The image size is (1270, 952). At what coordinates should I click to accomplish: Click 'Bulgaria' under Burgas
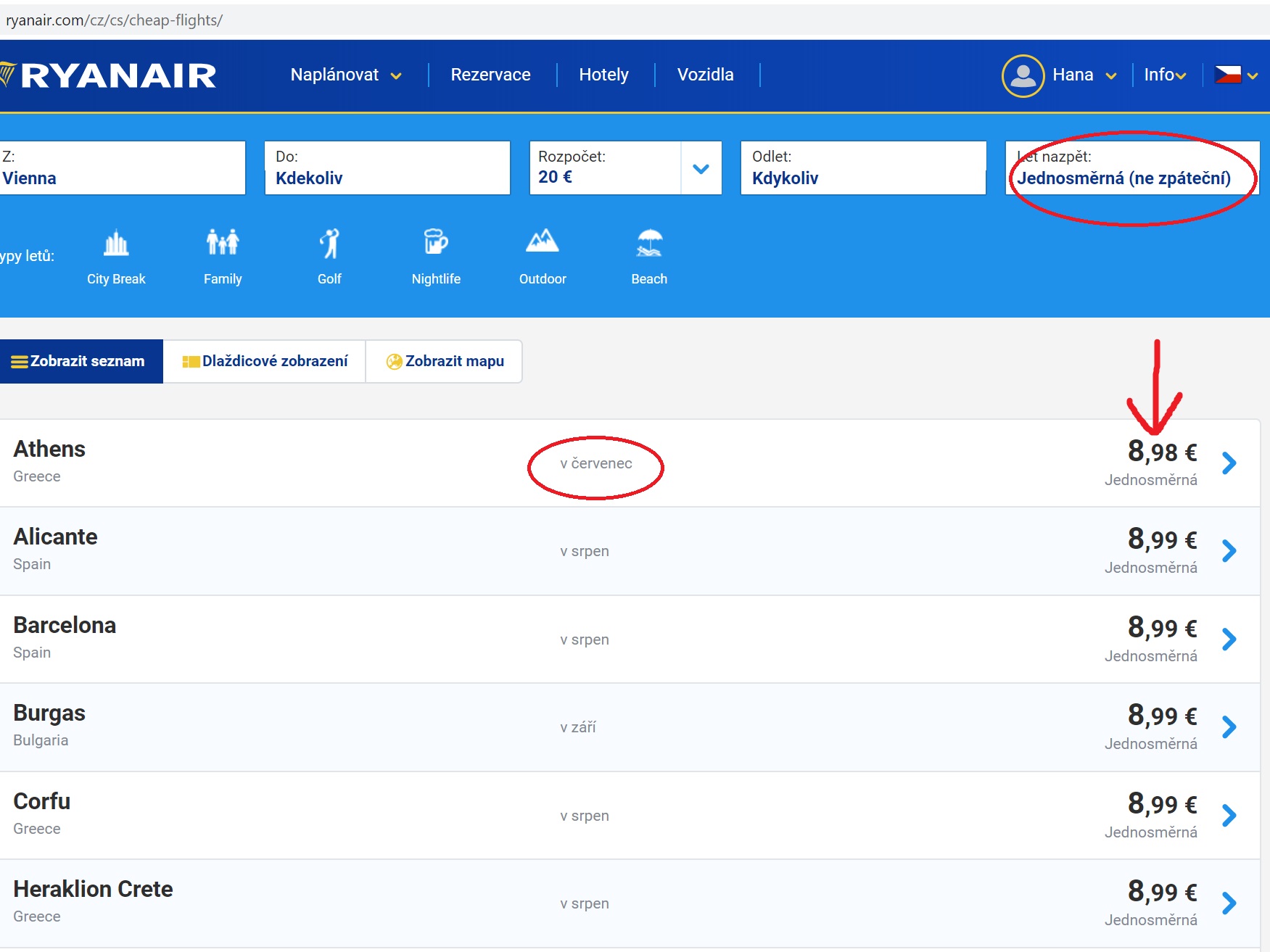pyautogui.click(x=41, y=740)
